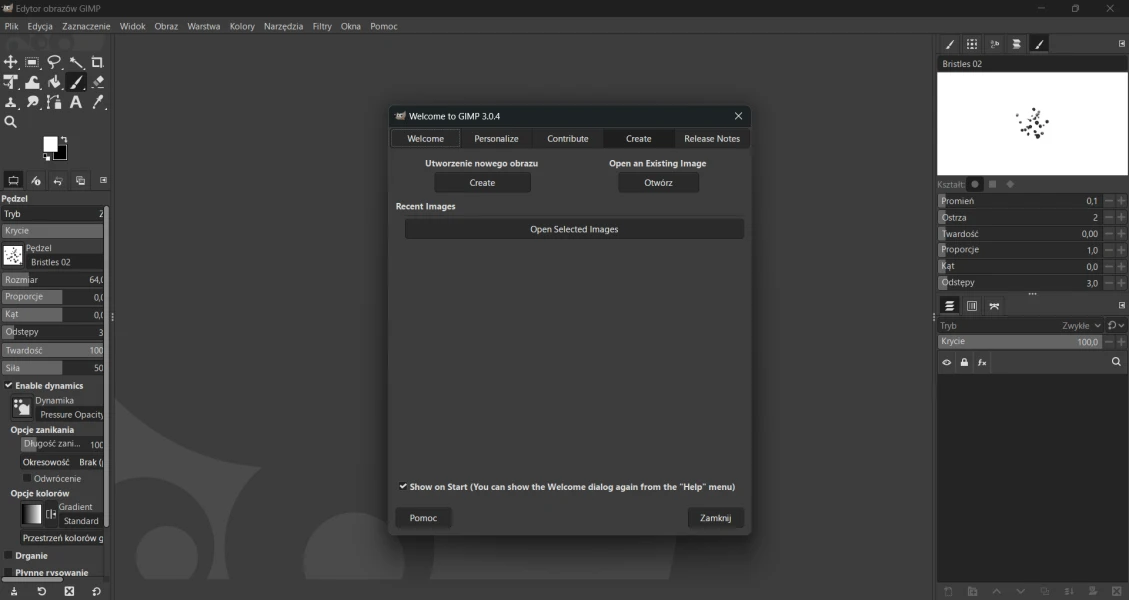Click the Otwórz button in Welcome dialog
Image resolution: width=1129 pixels, height=600 pixels.
coord(658,183)
